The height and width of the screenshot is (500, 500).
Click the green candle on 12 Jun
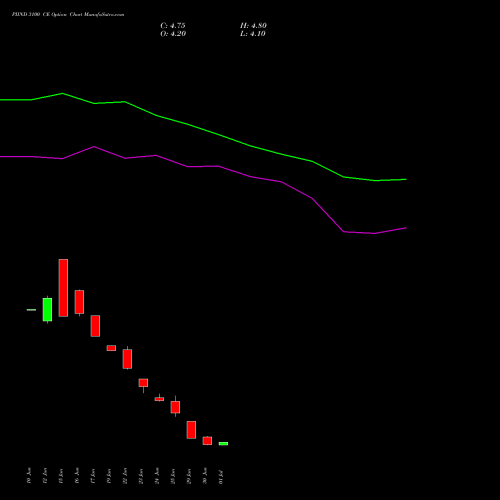[x=47, y=309]
